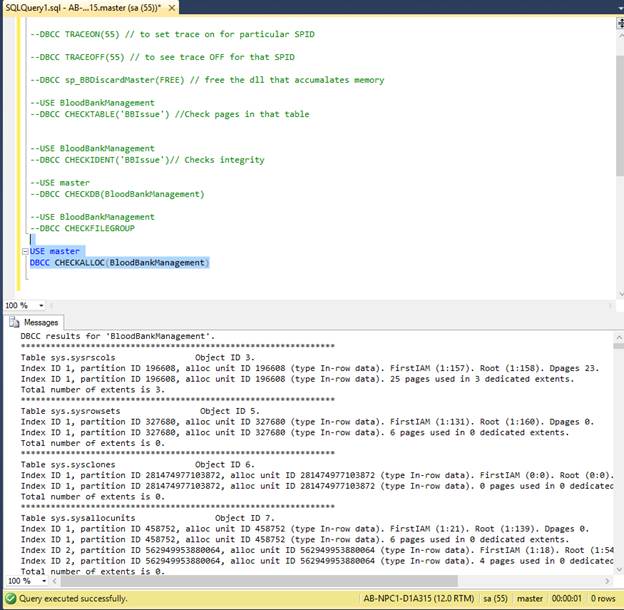Click the DBCC CHECKTABLE('BBIssue') line
Viewport: 624px width, 610px height.
[x=170, y=114]
